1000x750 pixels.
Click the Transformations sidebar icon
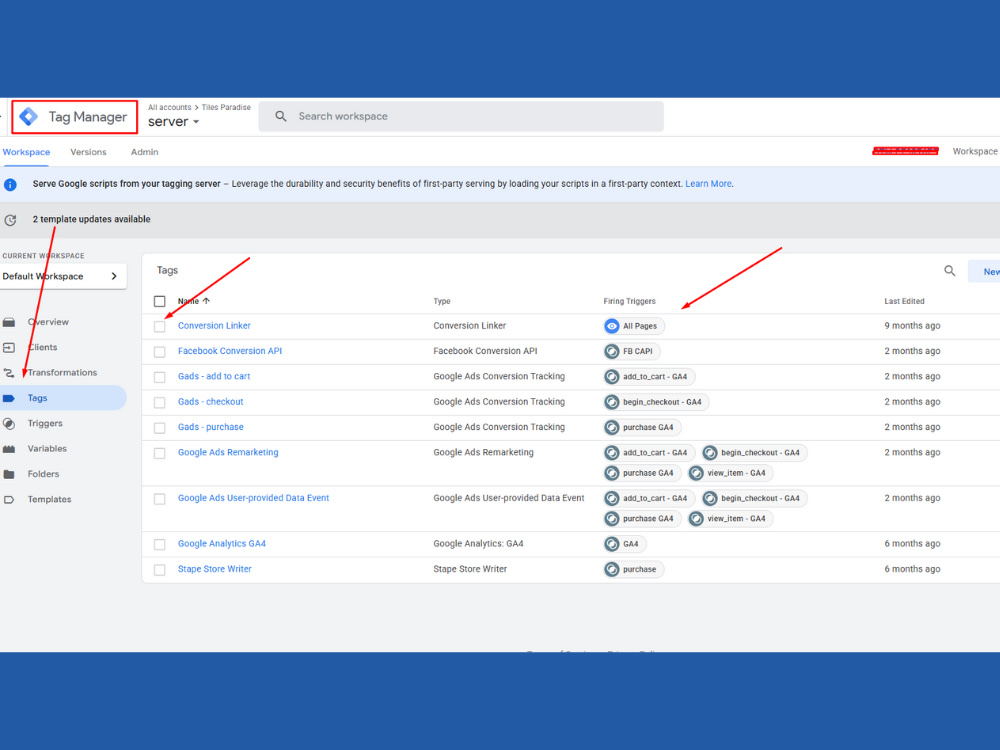pyautogui.click(x=9, y=373)
